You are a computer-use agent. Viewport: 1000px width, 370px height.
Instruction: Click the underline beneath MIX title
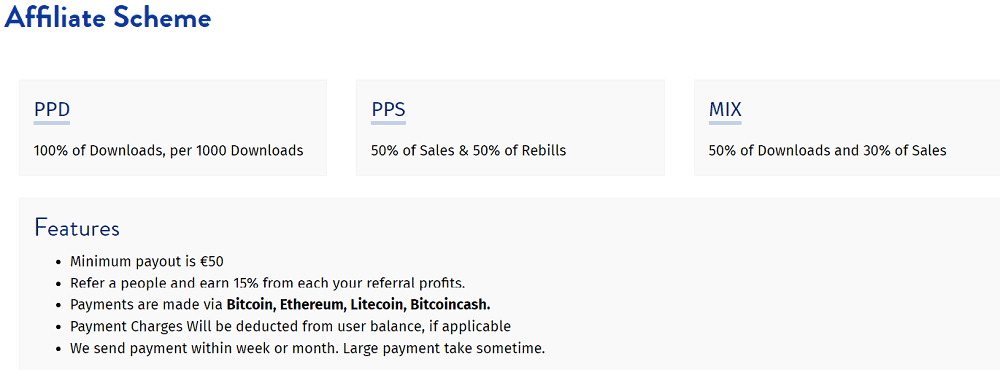(725, 122)
